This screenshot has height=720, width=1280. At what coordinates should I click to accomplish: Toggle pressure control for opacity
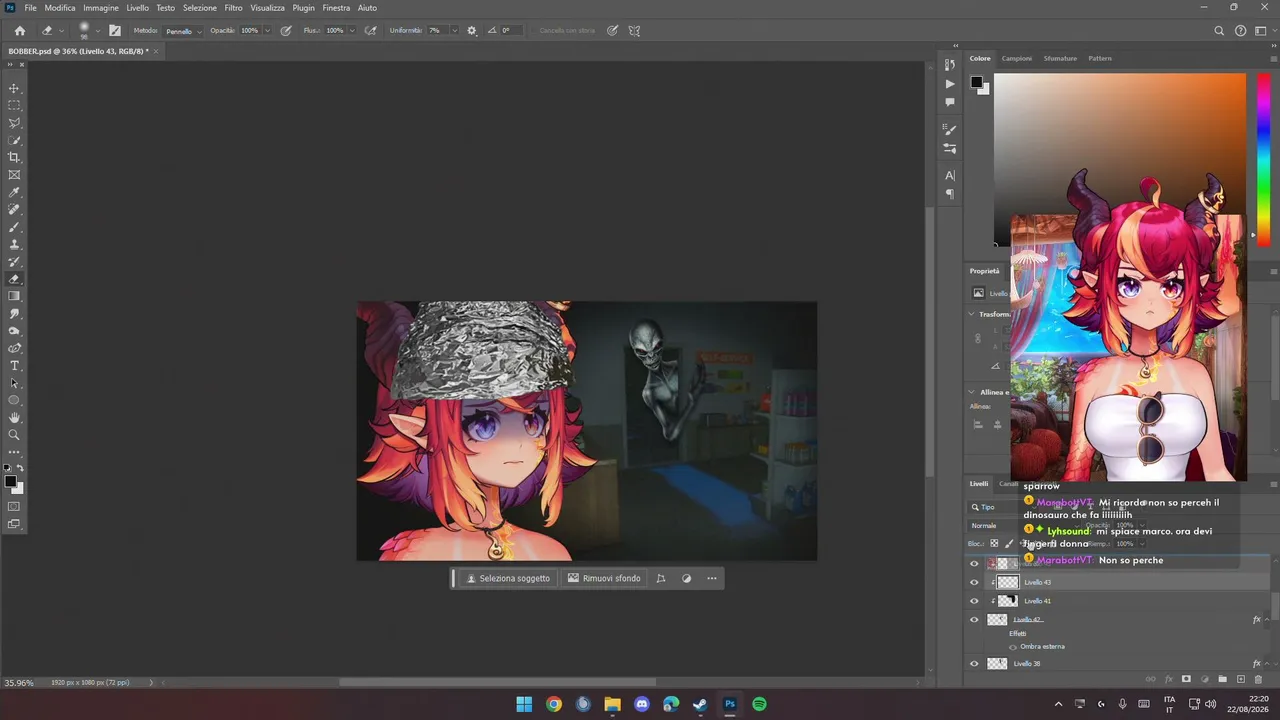(x=286, y=31)
